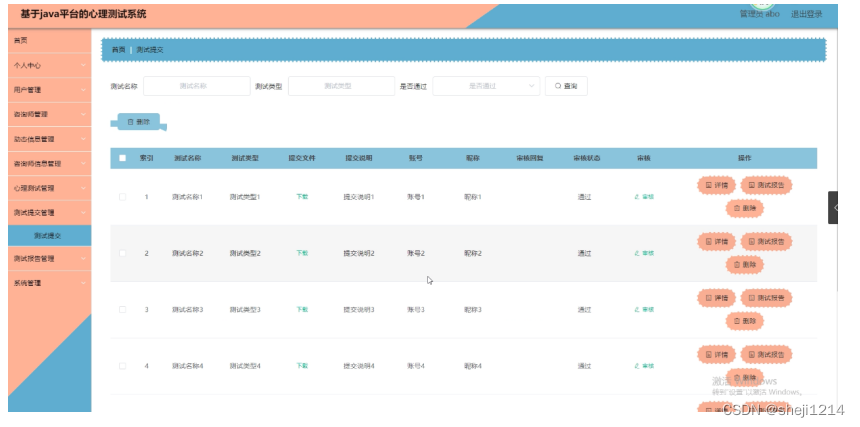Check the checkbox for row 4
Screen dimensions: 860x427
click(122, 366)
